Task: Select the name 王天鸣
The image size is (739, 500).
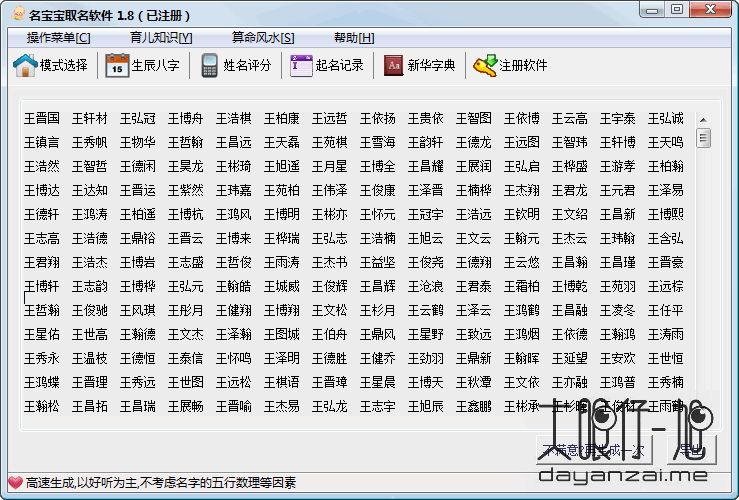Action: point(665,142)
